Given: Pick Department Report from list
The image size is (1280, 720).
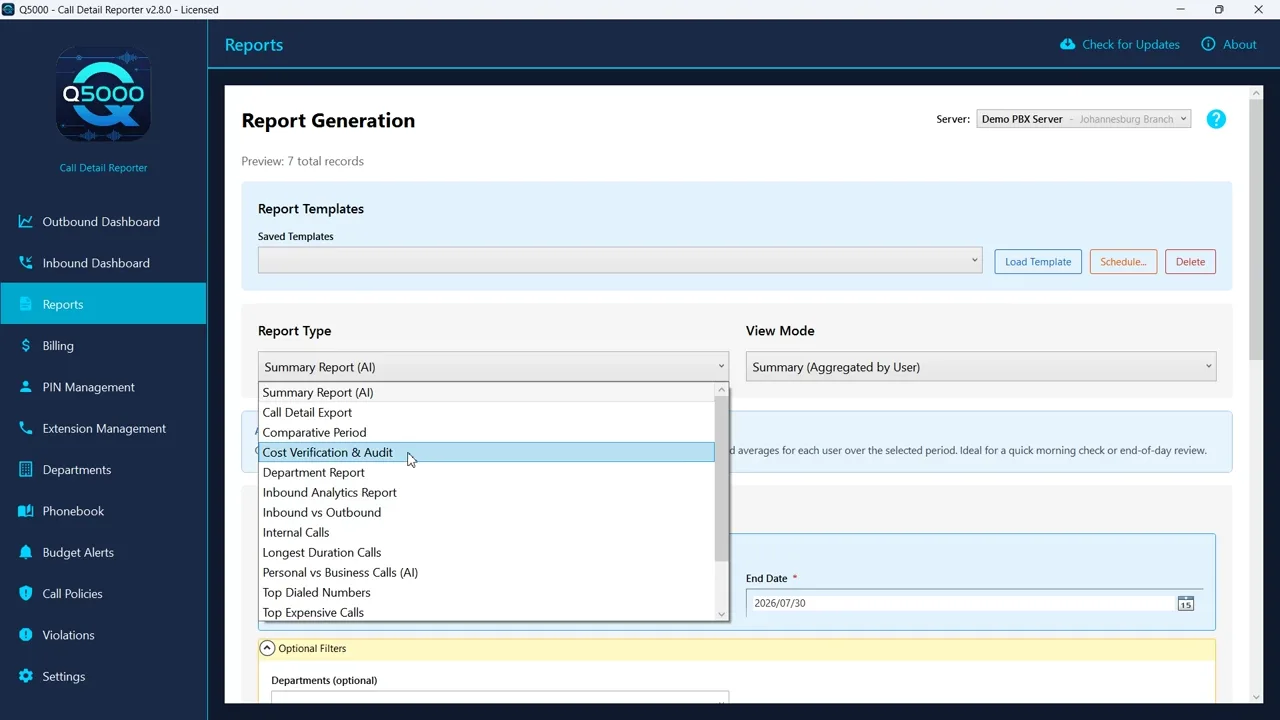Looking at the screenshot, I should click(x=486, y=472).
